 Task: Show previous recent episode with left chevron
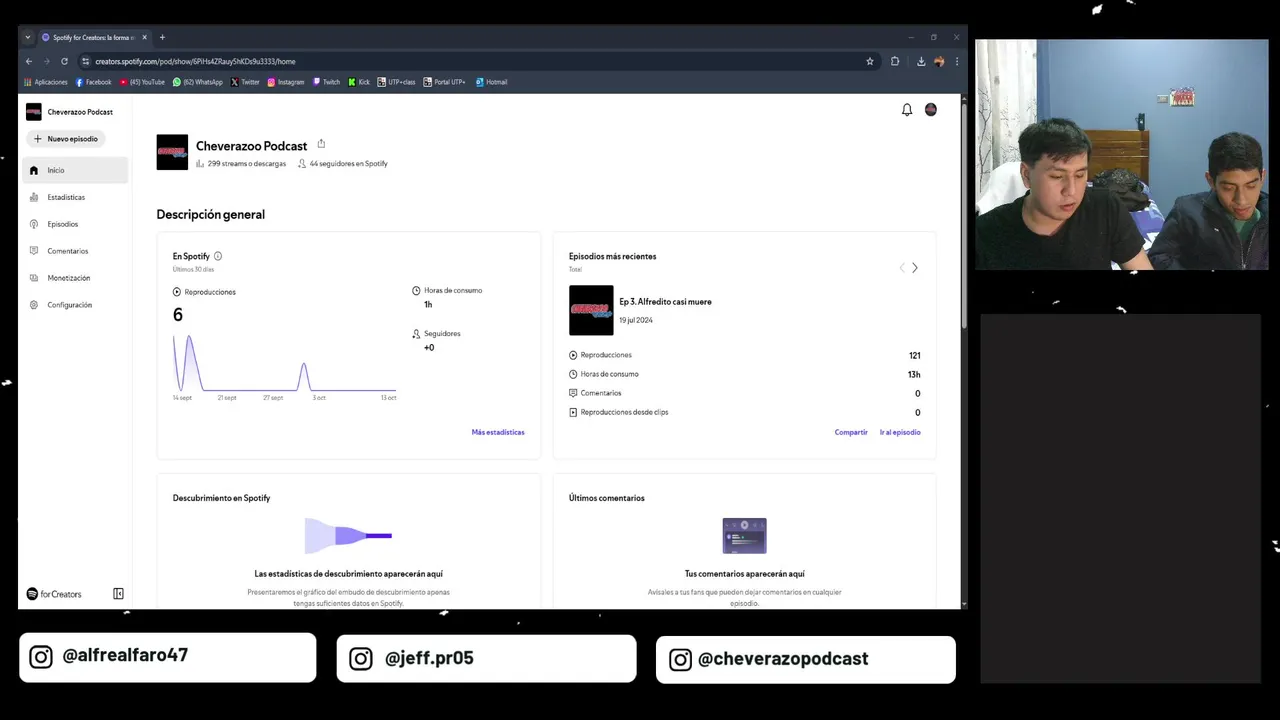[902, 268]
